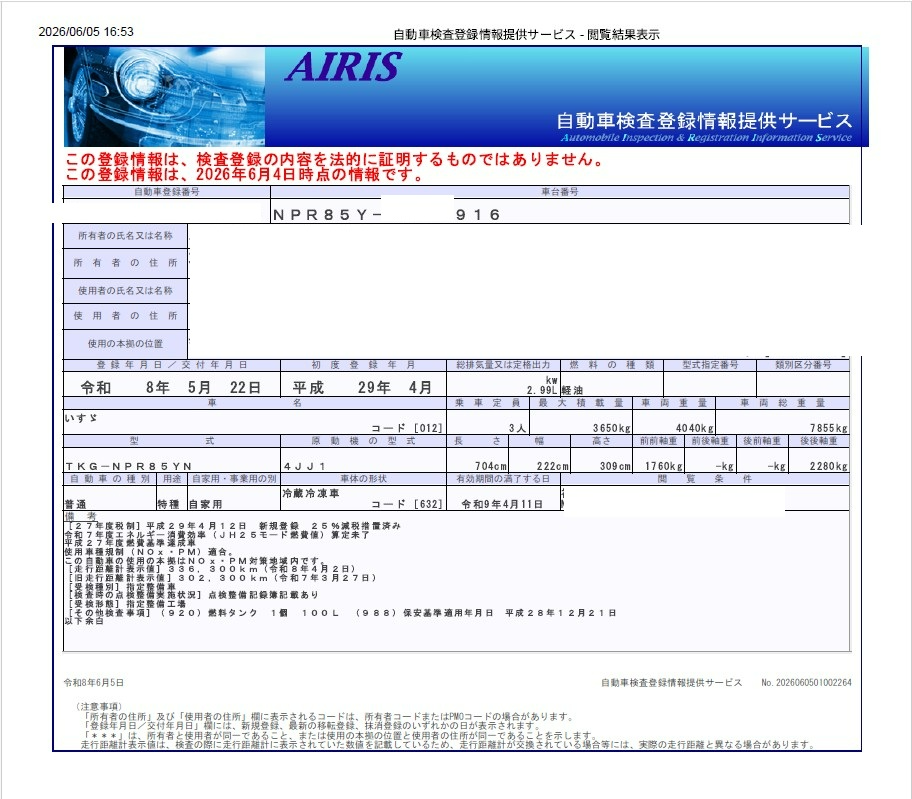The width and height of the screenshot is (912, 799).
Task: Click the 車台番号 column header
Action: 560,191
